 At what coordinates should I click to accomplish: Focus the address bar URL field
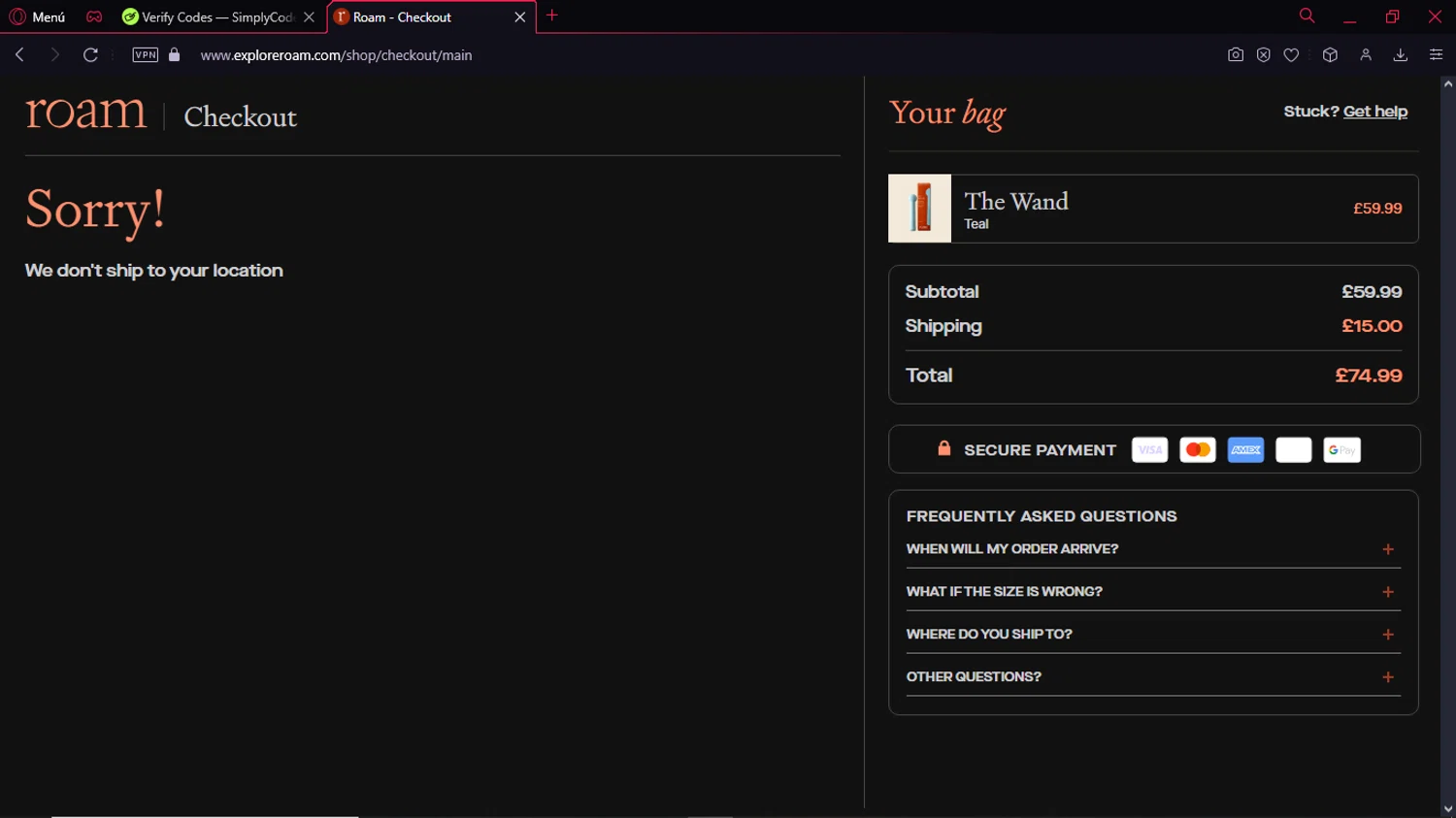click(336, 55)
